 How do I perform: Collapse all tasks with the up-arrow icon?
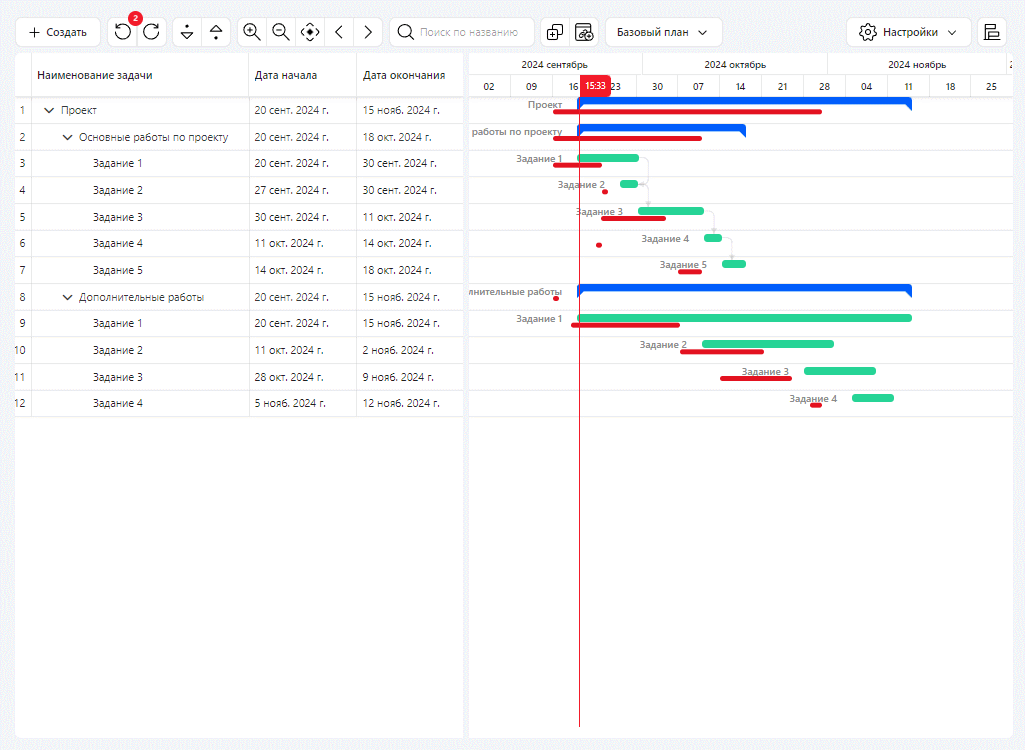(216, 32)
